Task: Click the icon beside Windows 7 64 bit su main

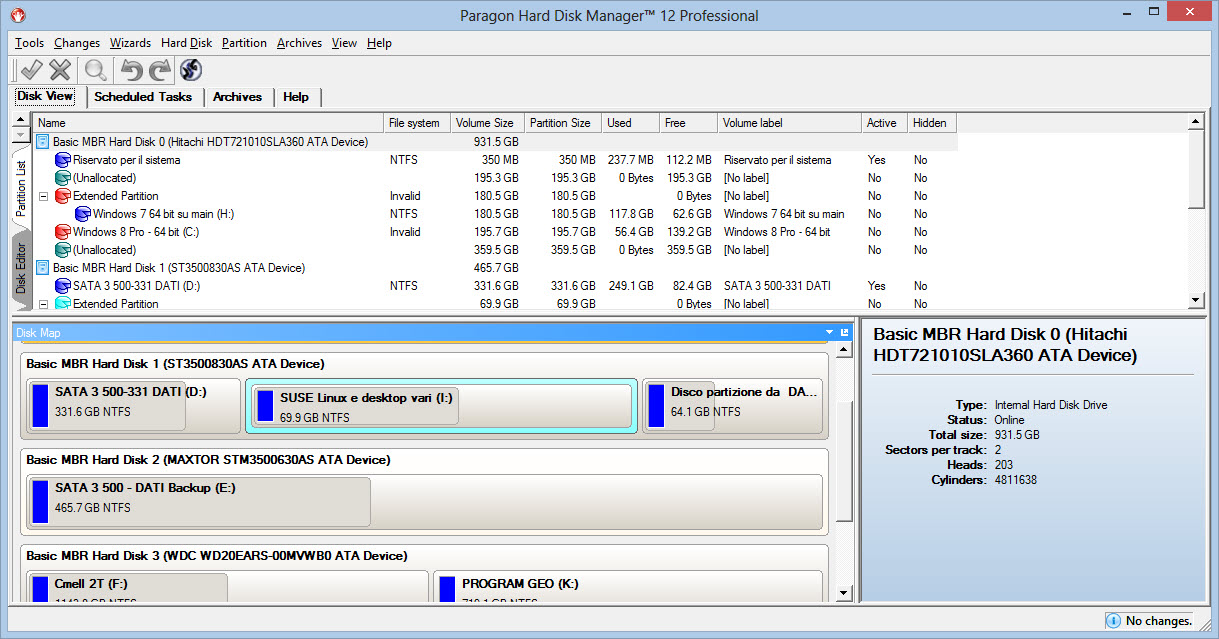Action: [83, 214]
